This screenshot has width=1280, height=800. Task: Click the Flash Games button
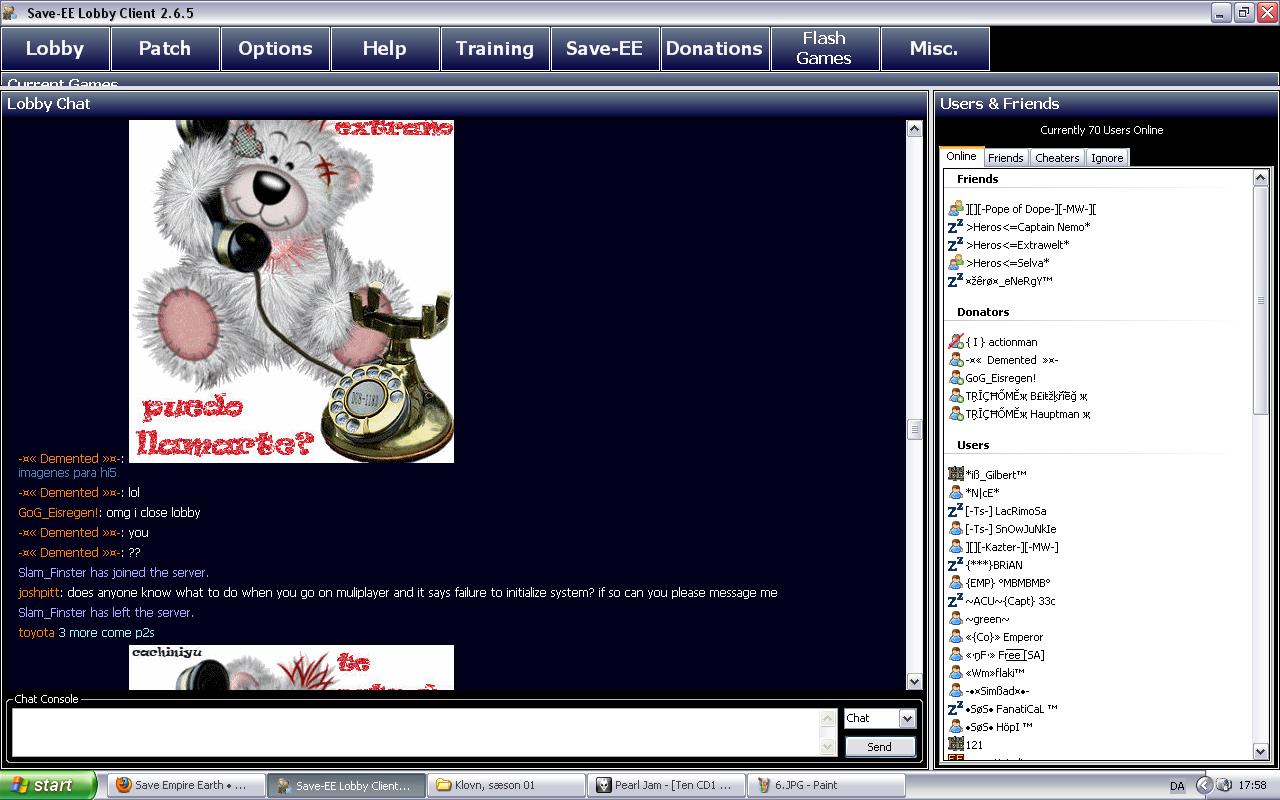pos(824,48)
